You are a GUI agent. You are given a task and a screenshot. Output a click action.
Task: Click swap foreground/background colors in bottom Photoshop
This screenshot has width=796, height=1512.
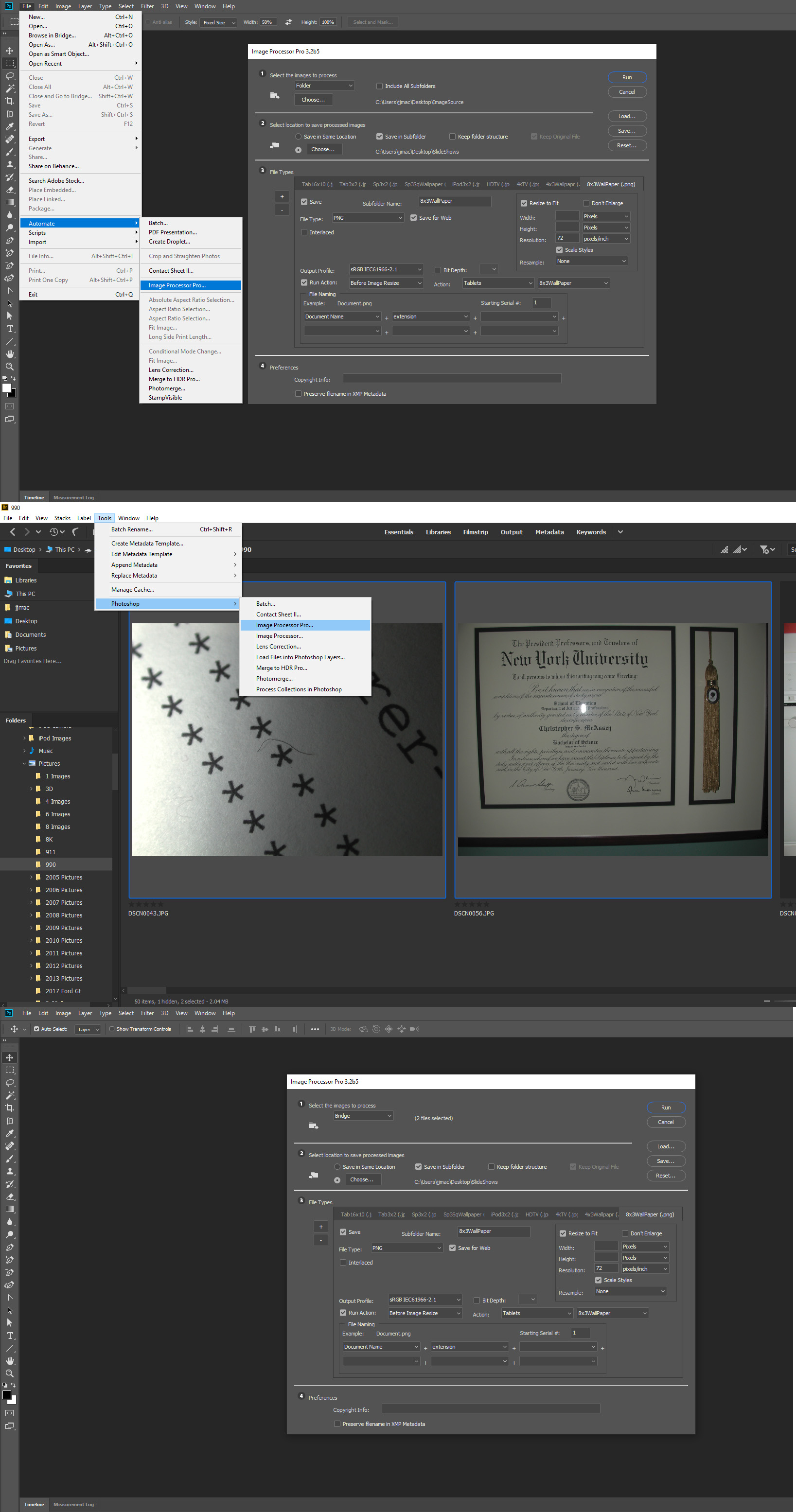pos(14,1385)
